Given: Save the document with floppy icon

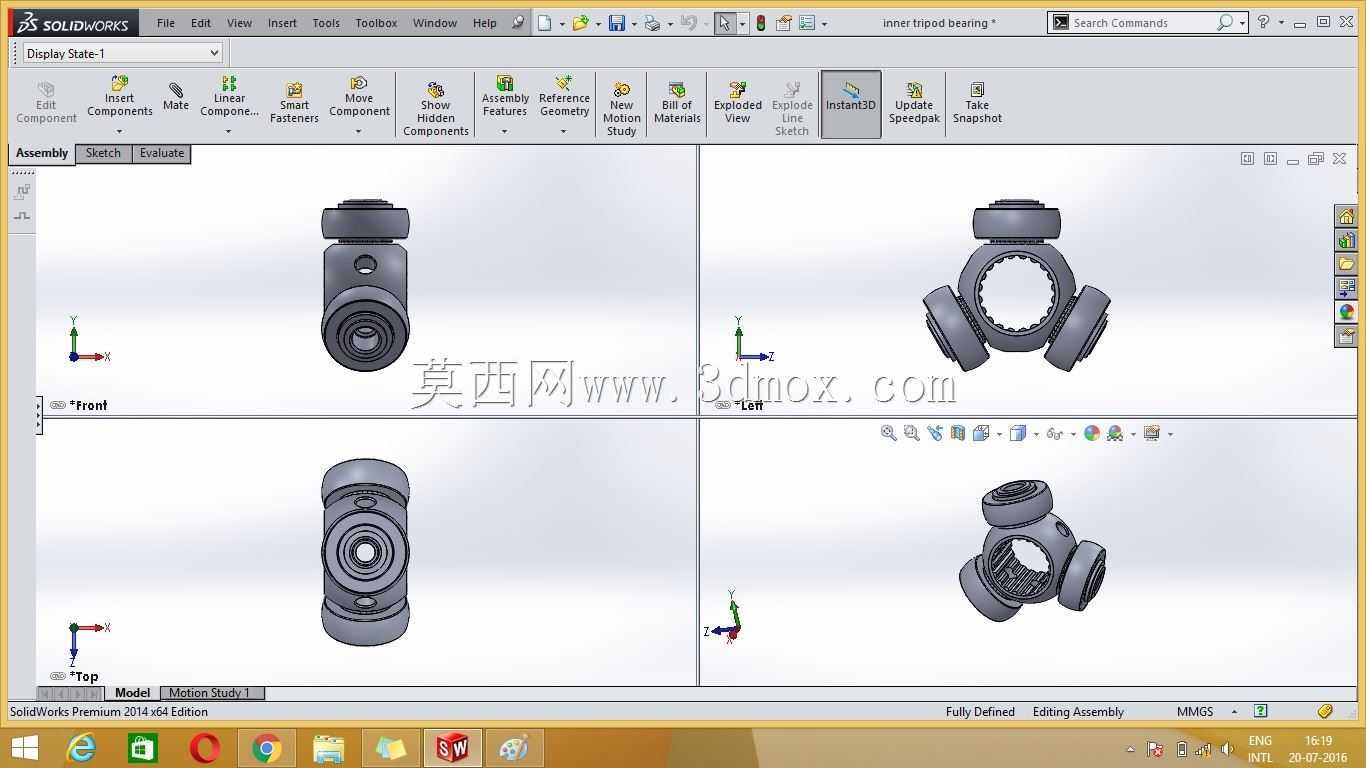Looking at the screenshot, I should pos(616,22).
